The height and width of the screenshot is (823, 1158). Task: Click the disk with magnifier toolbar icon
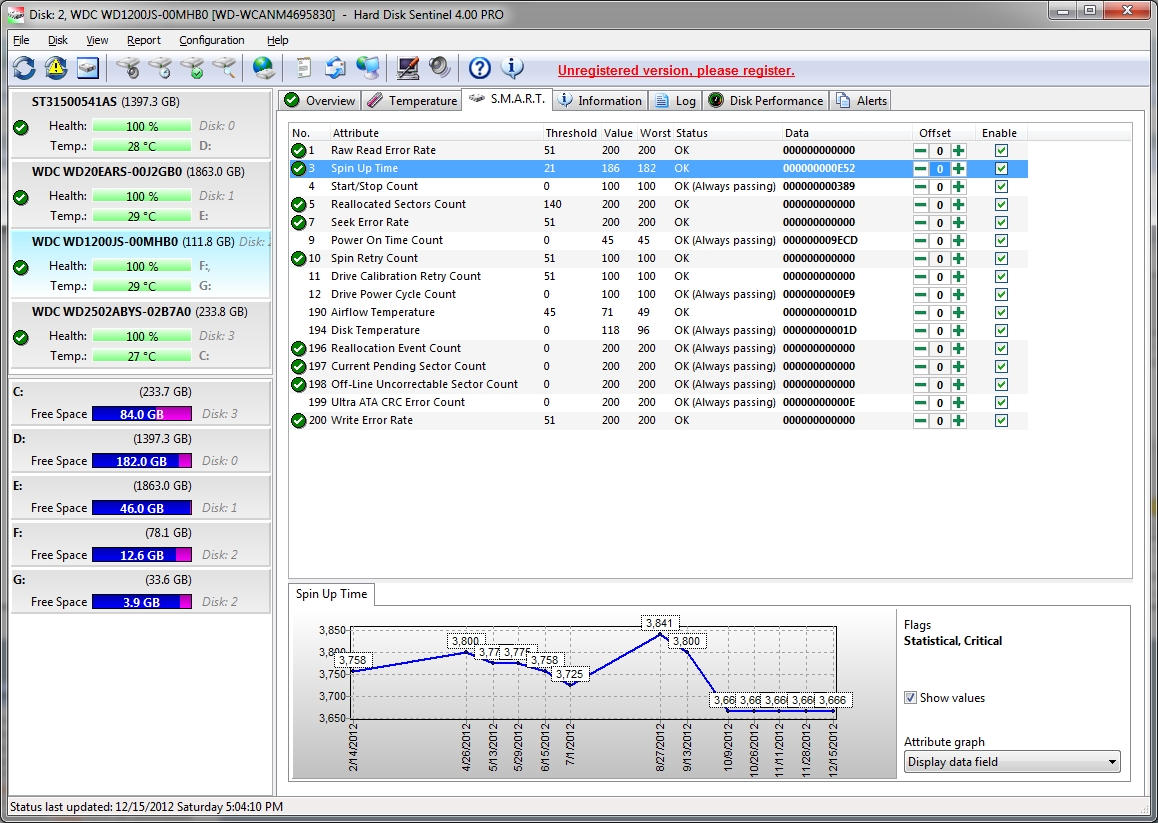tap(225, 68)
